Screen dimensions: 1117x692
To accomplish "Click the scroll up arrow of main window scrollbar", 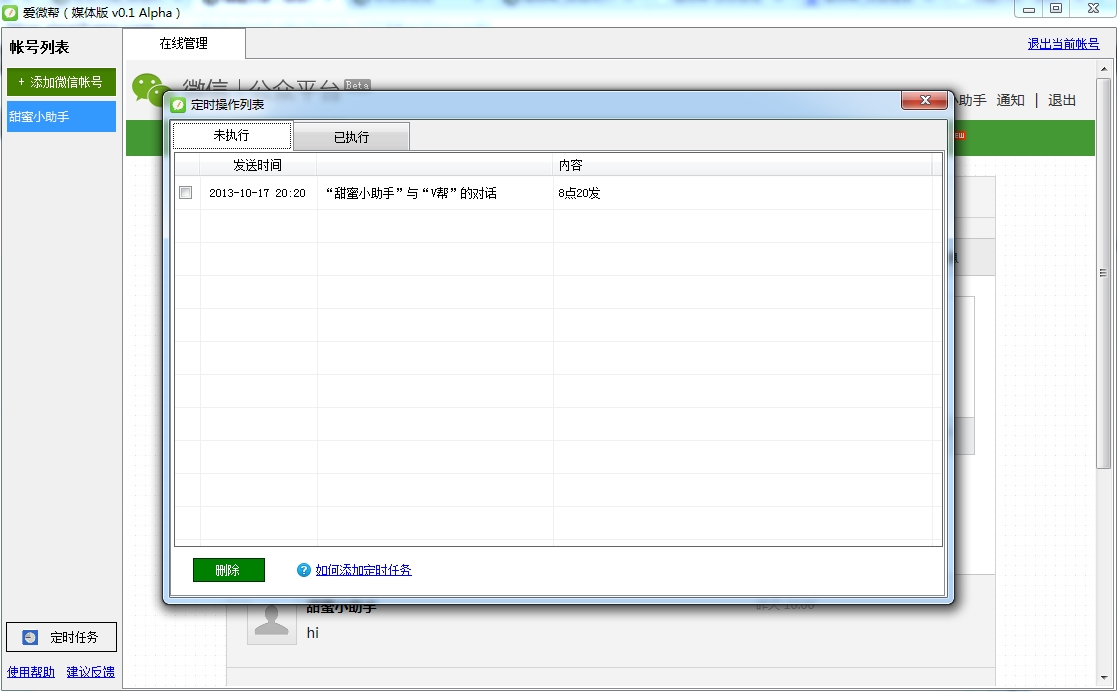I will click(1103, 69).
